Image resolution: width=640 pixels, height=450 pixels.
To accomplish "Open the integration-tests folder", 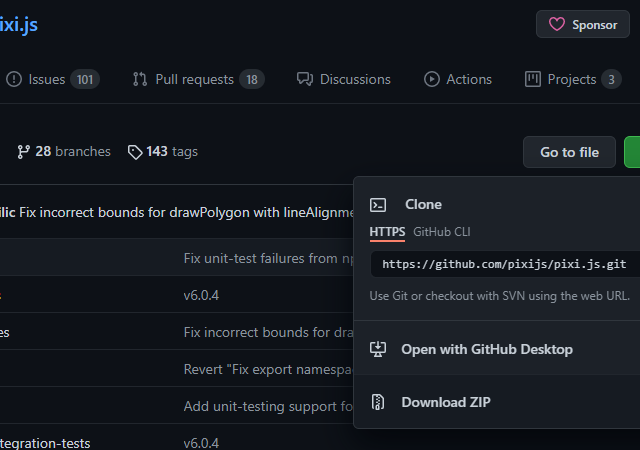I will tap(45, 443).
